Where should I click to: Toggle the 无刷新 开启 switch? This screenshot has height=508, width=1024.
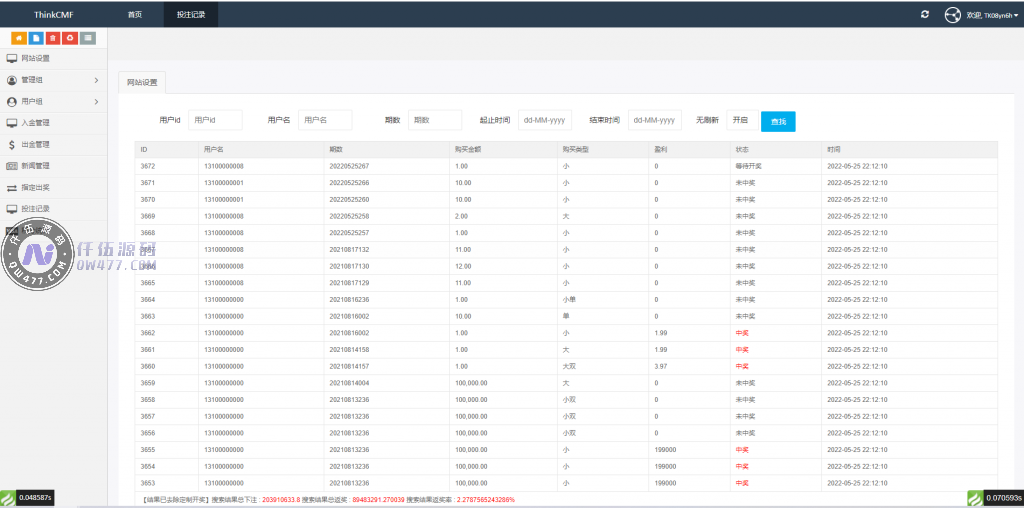[x=741, y=120]
